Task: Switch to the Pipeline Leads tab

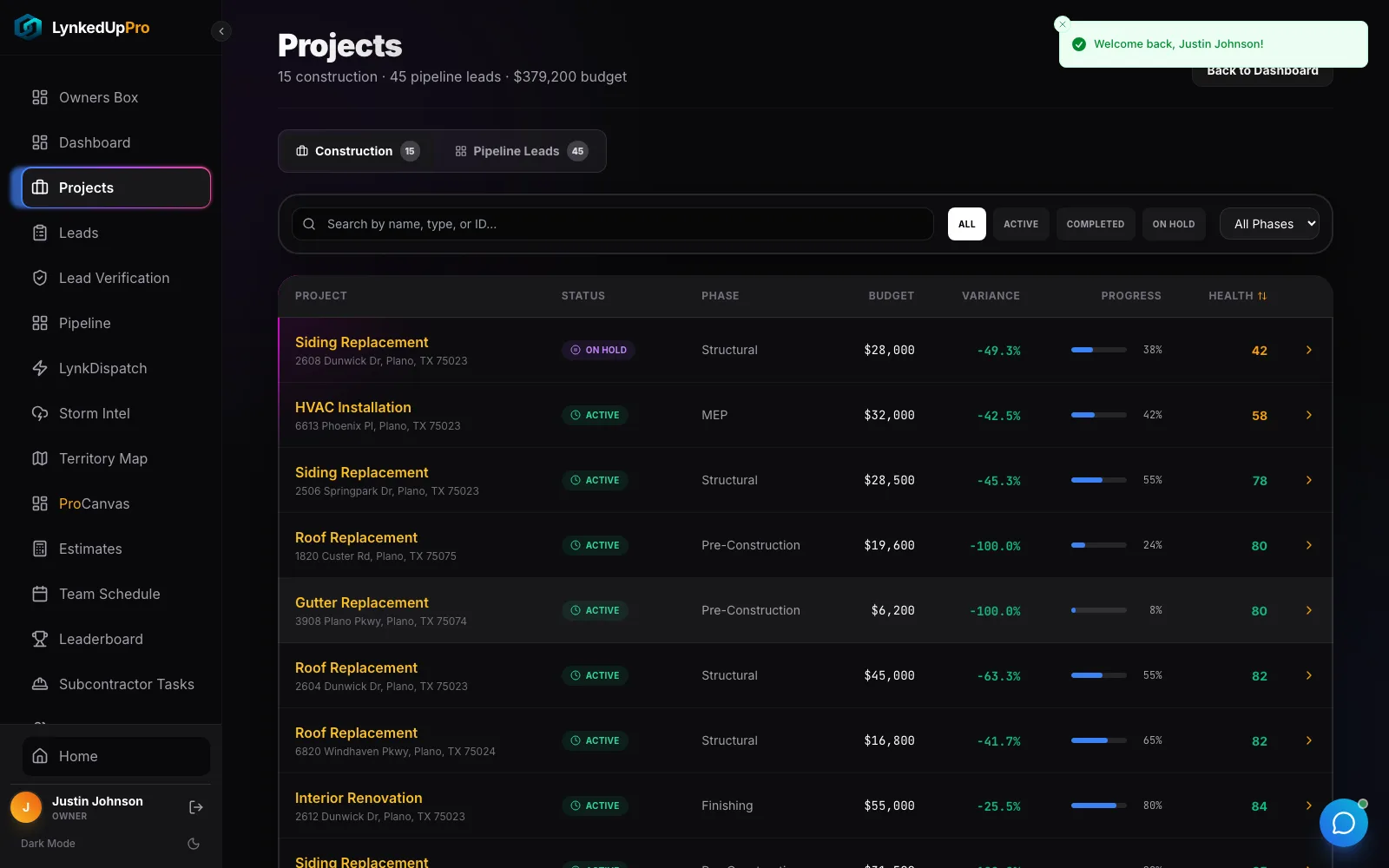Action: pos(522,151)
